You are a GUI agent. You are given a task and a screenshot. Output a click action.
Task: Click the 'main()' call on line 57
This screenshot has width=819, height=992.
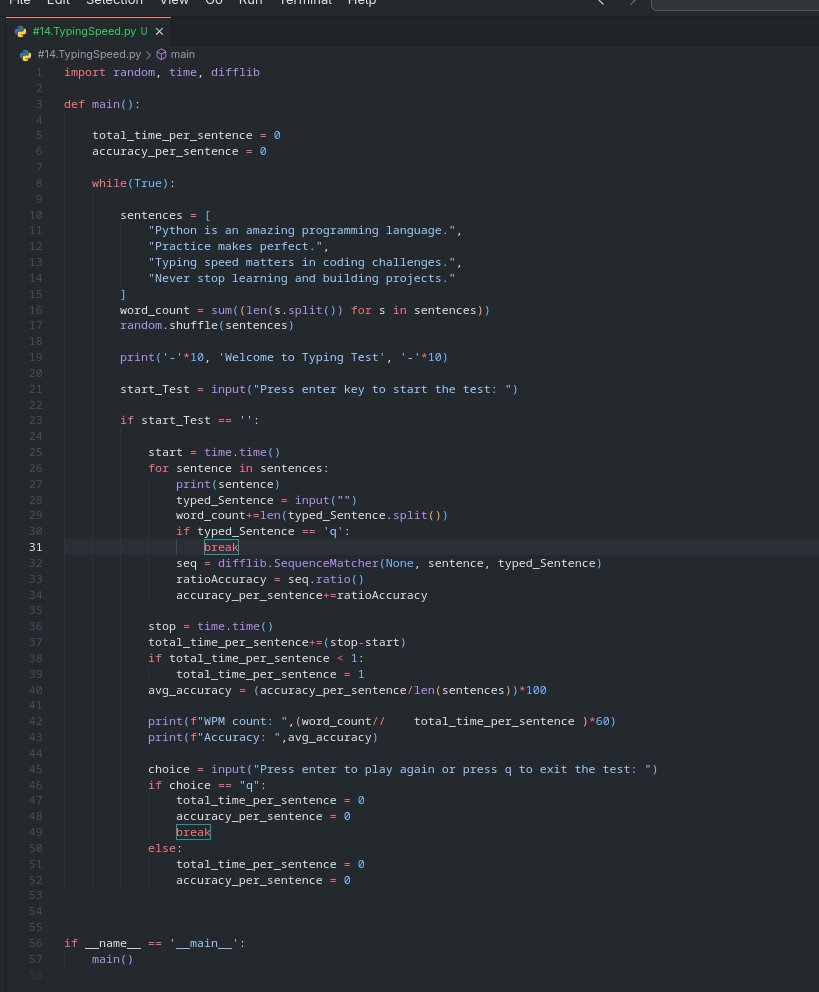[113, 959]
